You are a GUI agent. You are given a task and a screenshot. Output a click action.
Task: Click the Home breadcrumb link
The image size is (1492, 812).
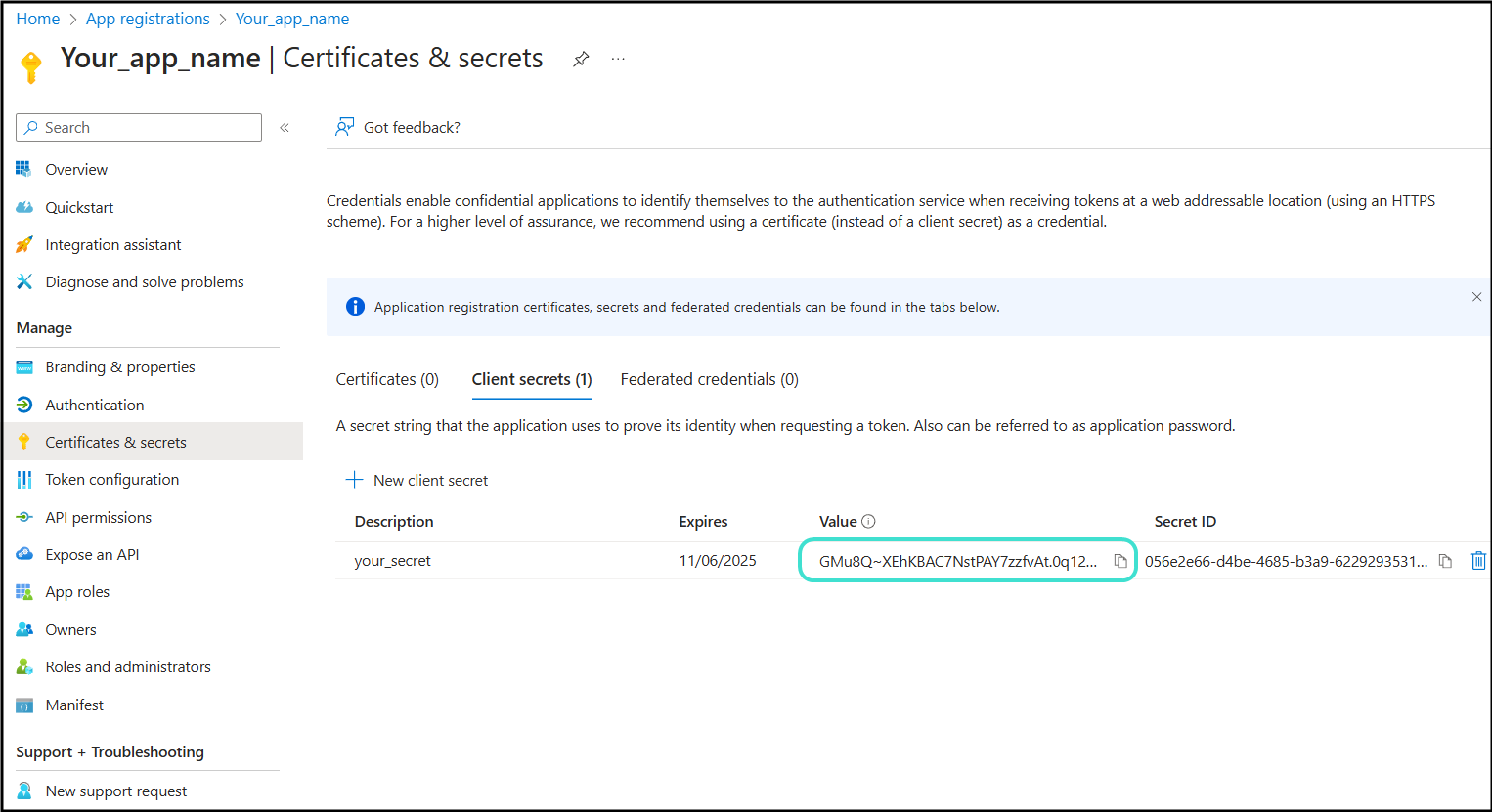point(38,19)
